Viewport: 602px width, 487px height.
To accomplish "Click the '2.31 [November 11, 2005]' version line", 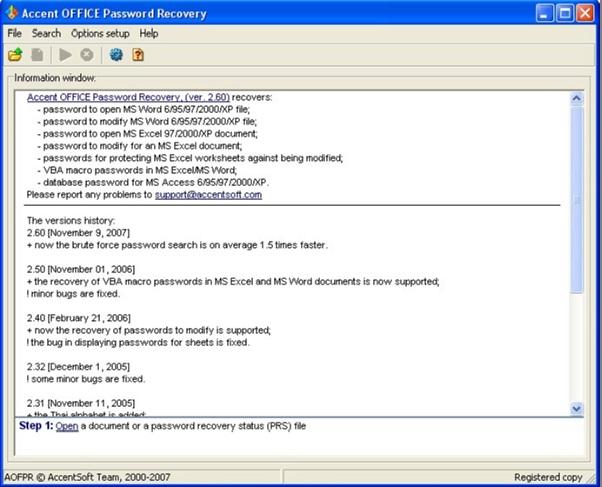I will click(81, 403).
